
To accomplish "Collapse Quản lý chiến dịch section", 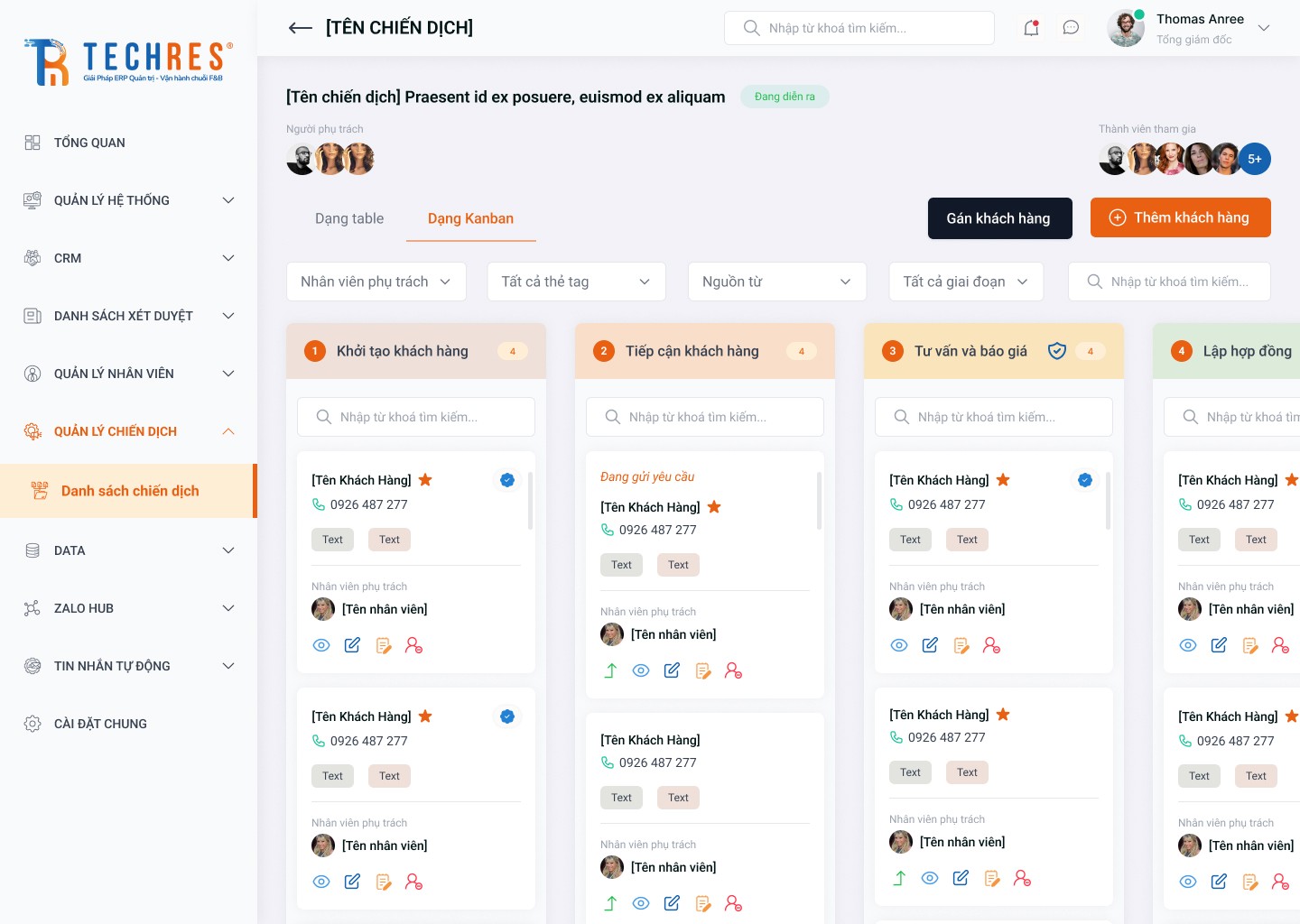I will [x=128, y=431].
